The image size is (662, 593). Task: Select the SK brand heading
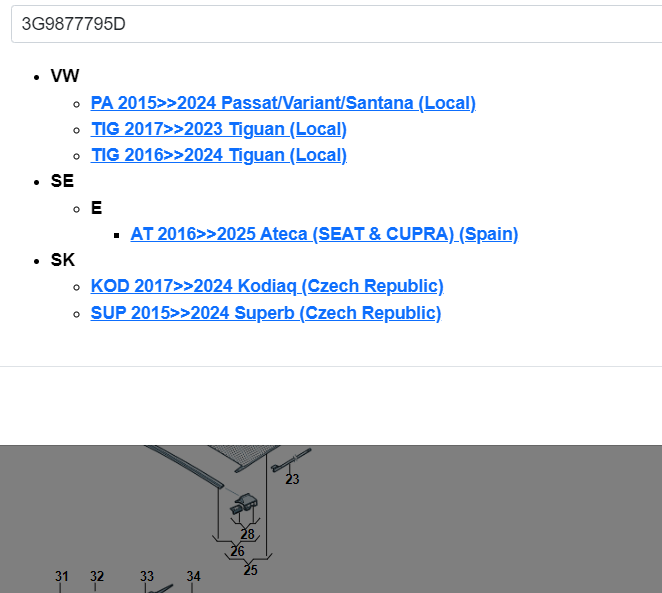click(63, 260)
